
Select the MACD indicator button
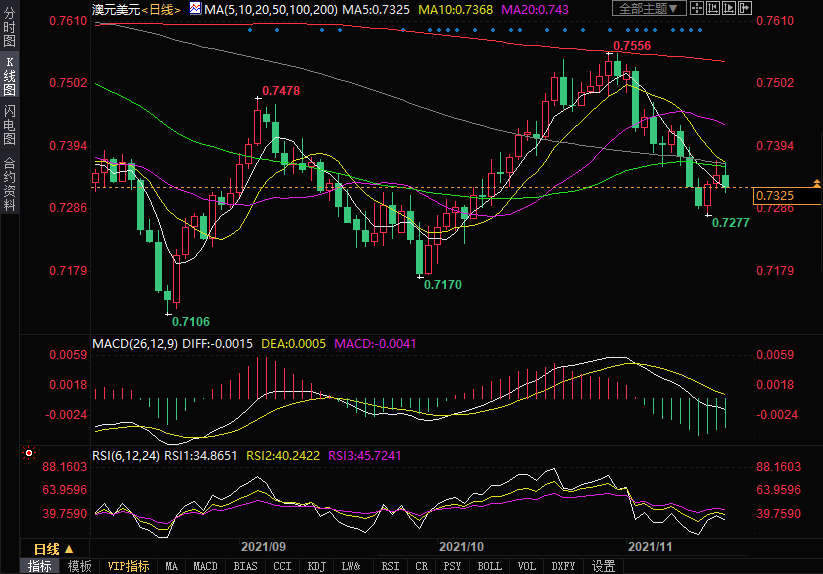click(205, 566)
